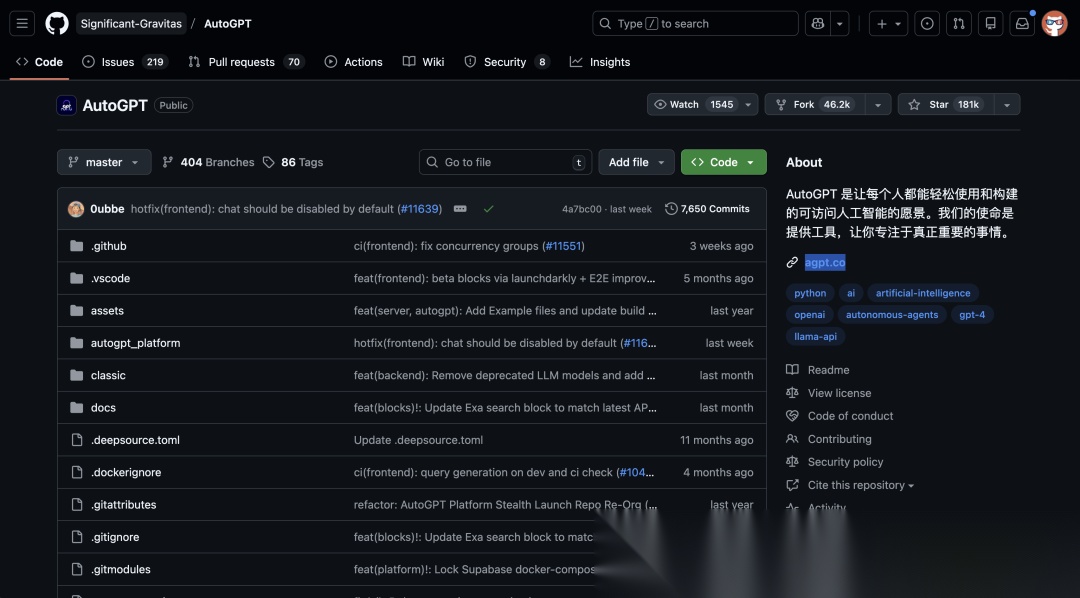Click the openai topic tag
The height and width of the screenshot is (598, 1080).
coord(809,314)
